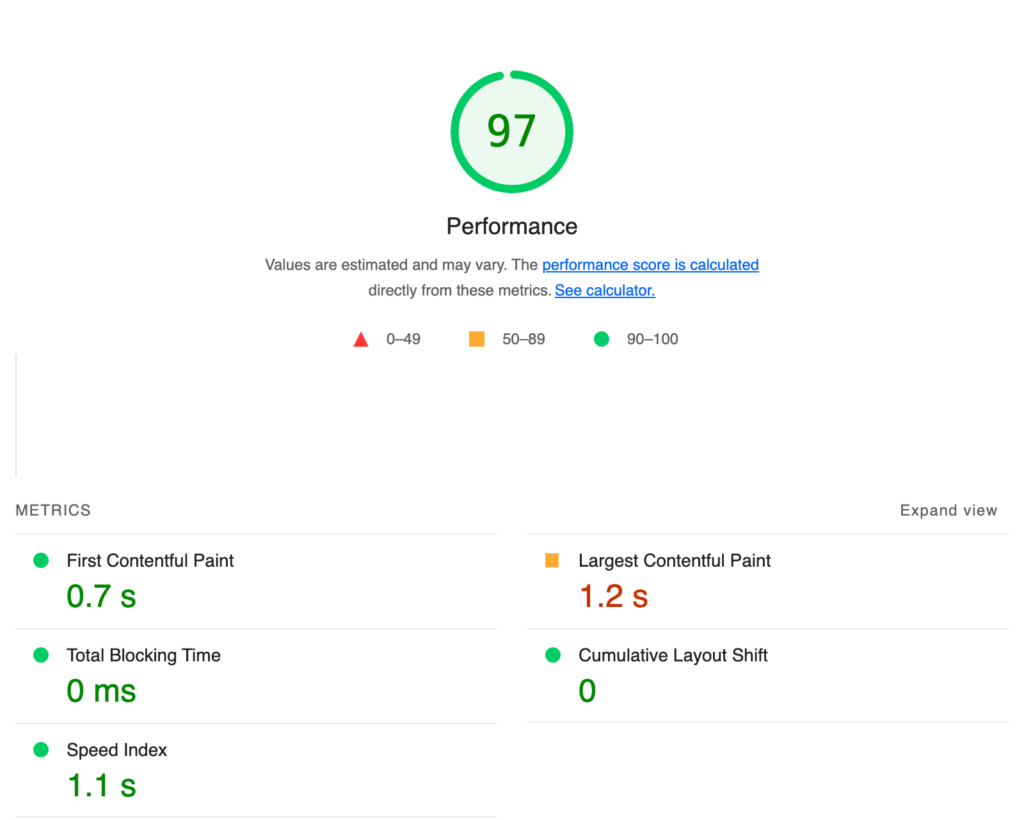Viewport: 1024px width, 820px height.
Task: Select the green dot beside Total Blocking Time
Action: 40,655
